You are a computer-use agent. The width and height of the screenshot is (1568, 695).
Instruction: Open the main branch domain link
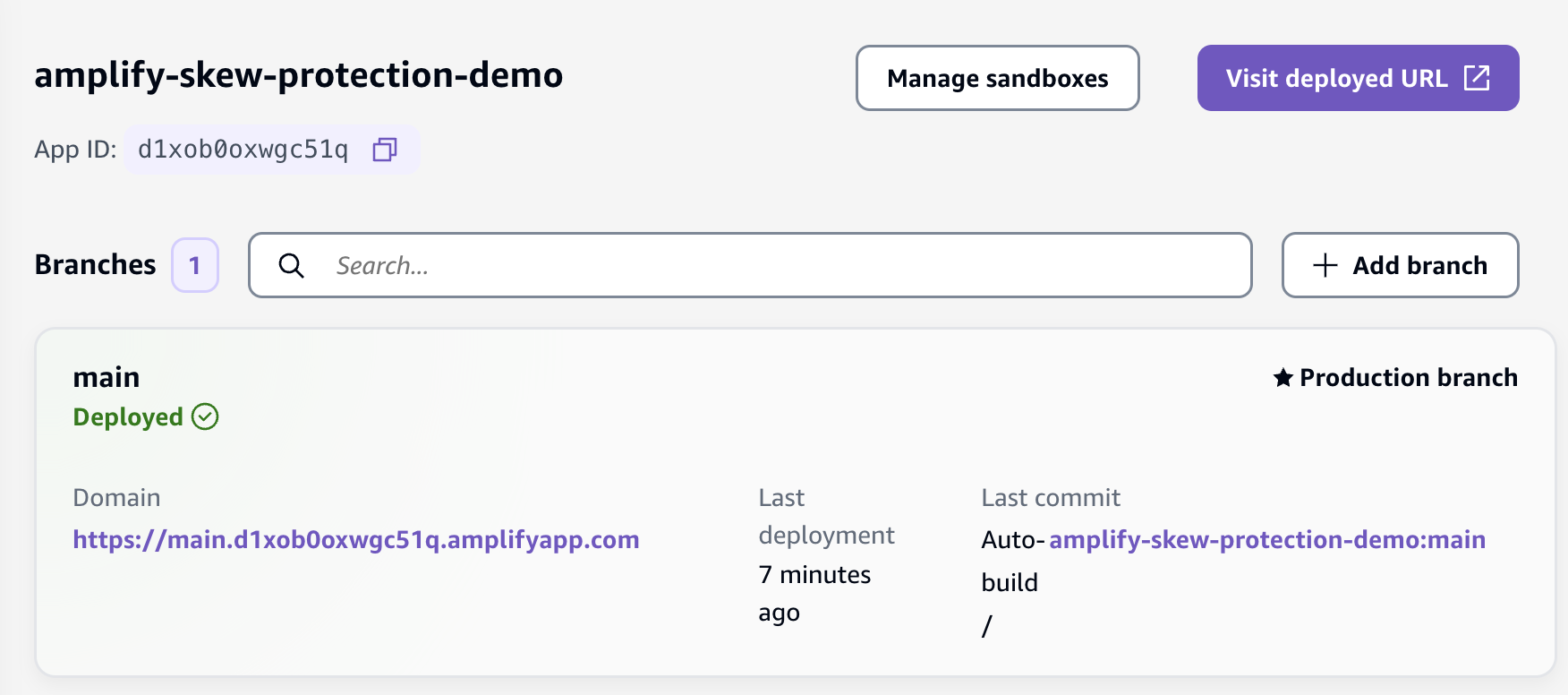click(355, 539)
